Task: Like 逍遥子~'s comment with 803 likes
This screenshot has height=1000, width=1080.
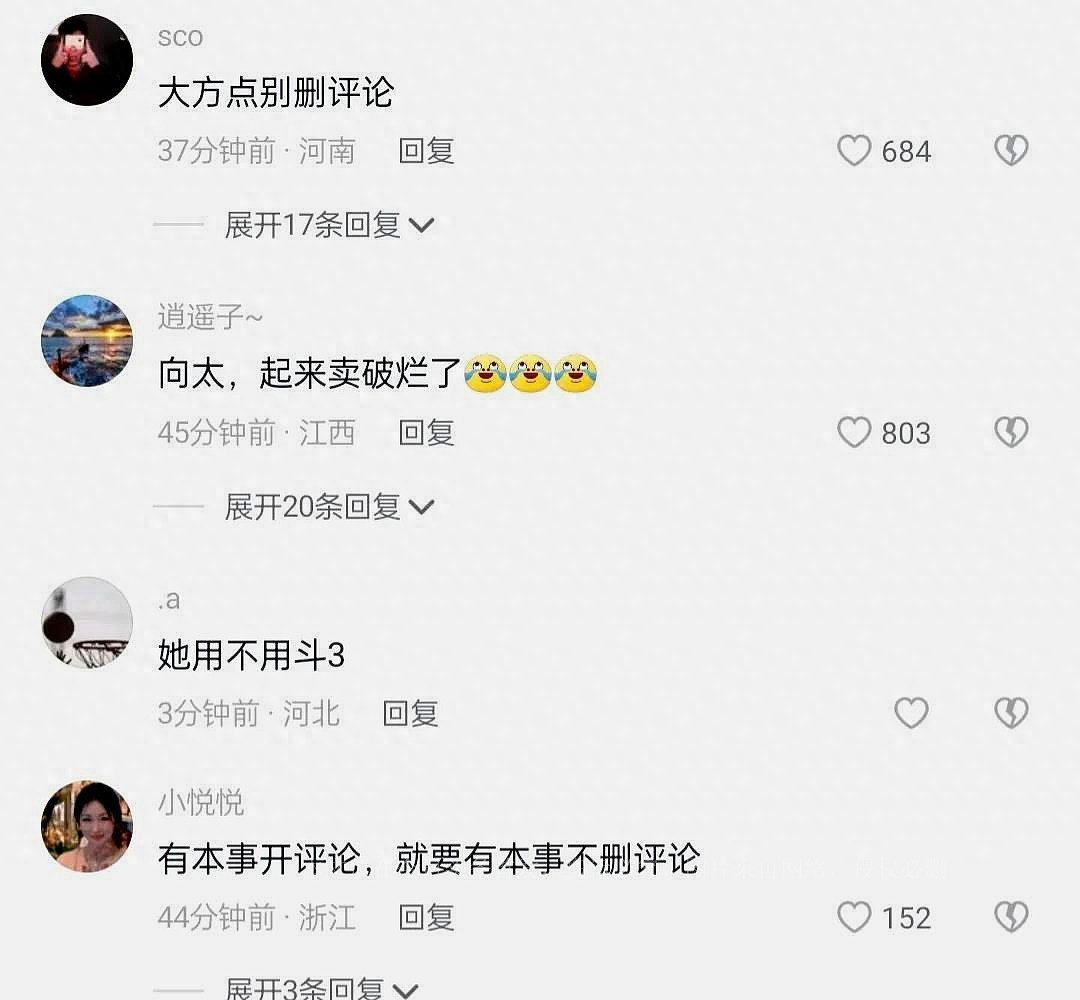Action: point(854,433)
